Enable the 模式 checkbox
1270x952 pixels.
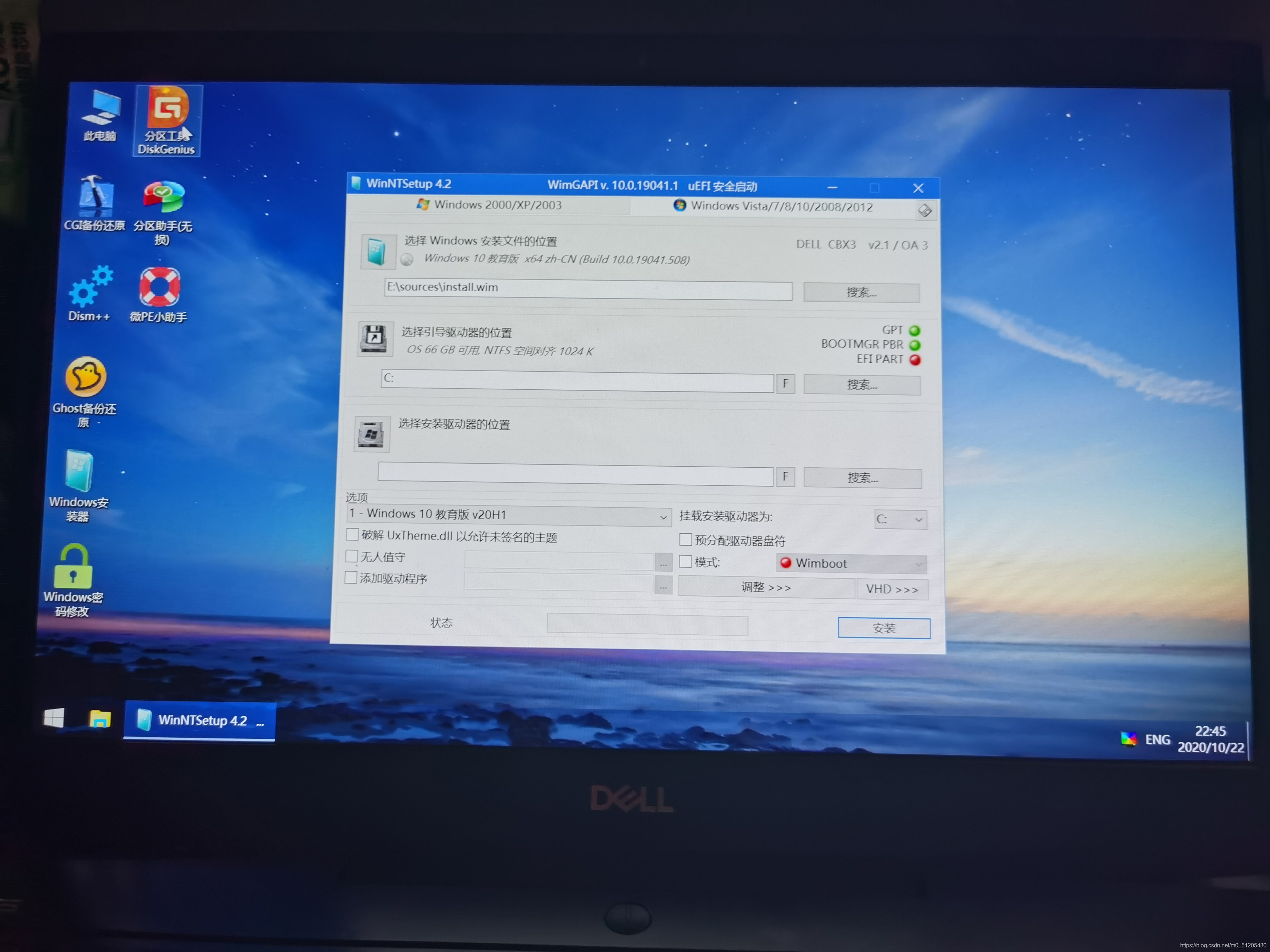pos(685,561)
